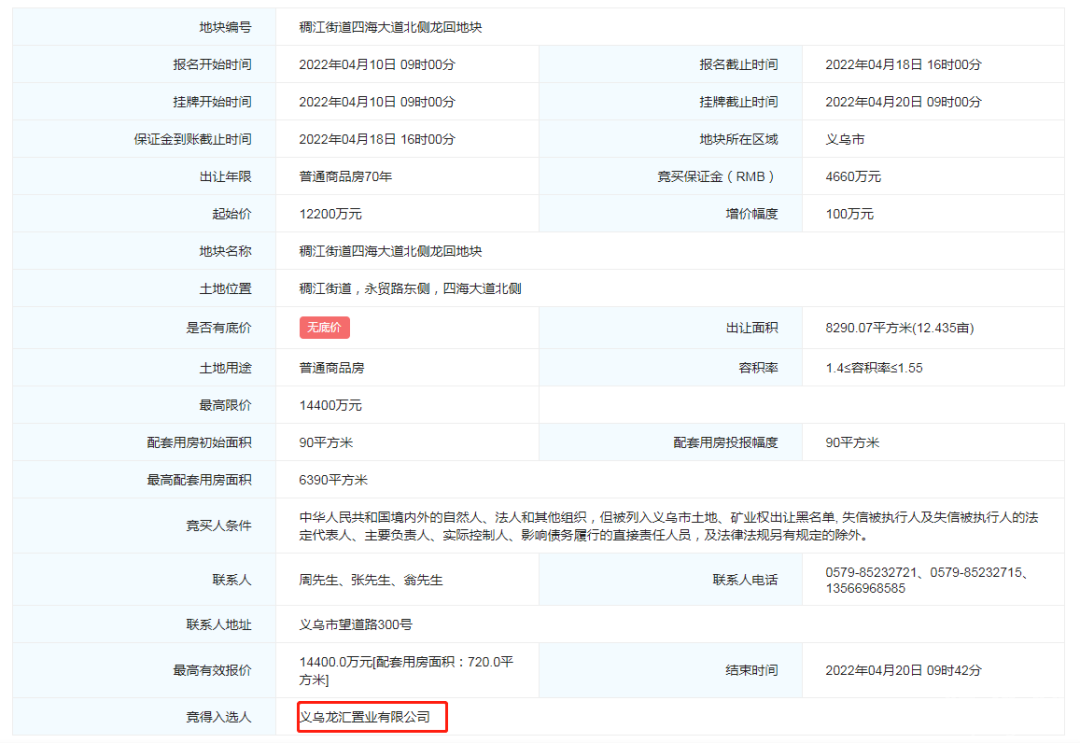This screenshot has width=1080, height=743.
Task: Click the 容积率 range value
Action: pyautogui.click(x=874, y=368)
